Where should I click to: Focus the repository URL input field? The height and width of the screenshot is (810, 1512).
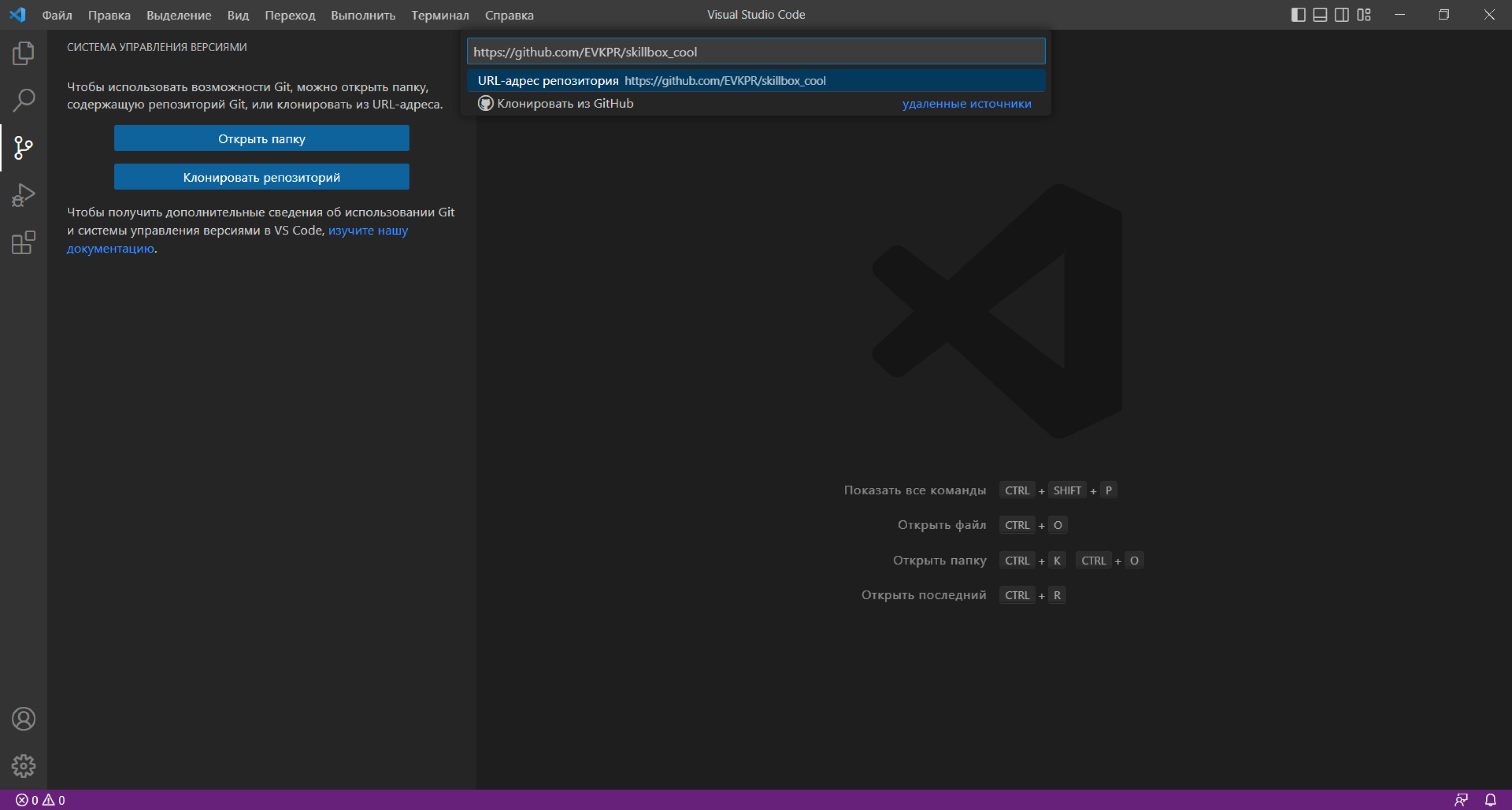(756, 52)
